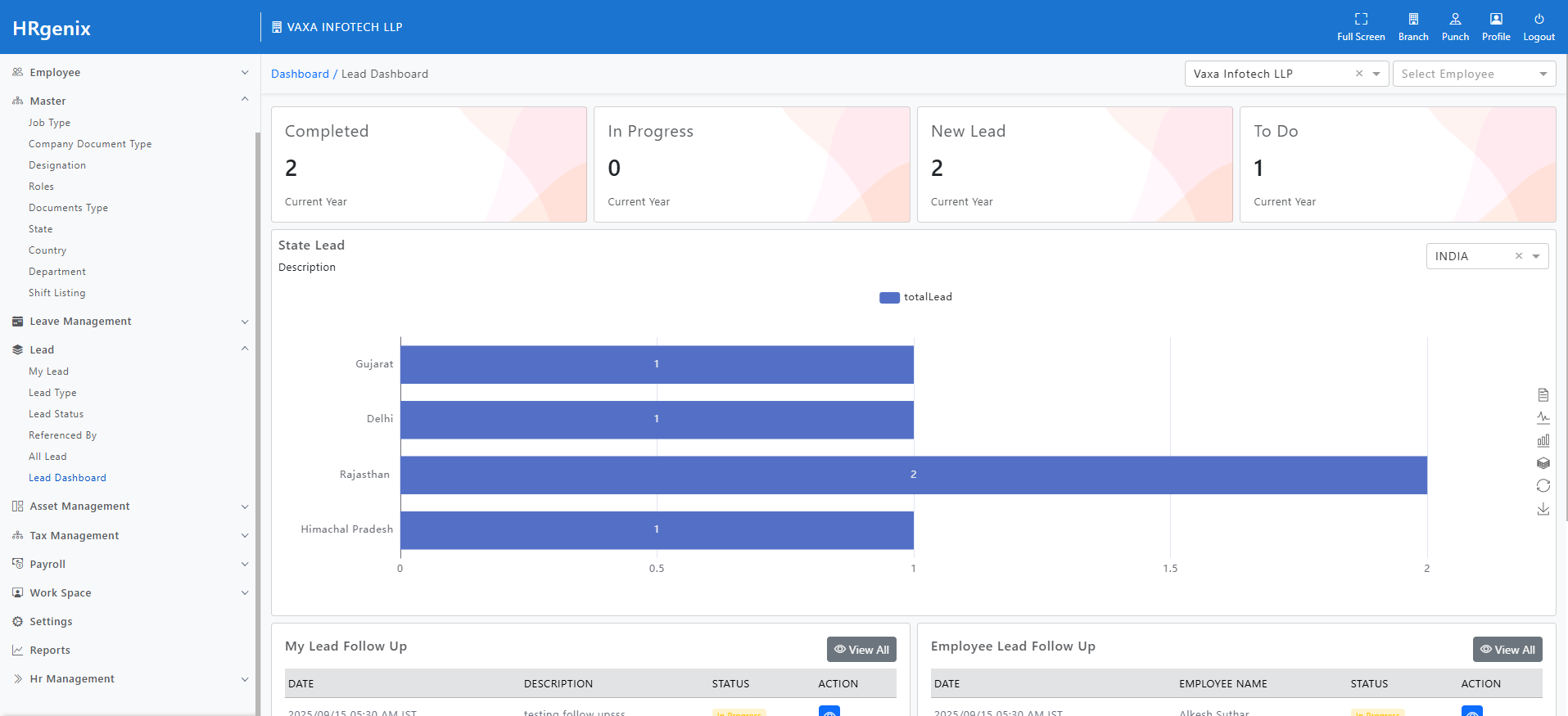The height and width of the screenshot is (716, 1568).
Task: Click the Punch icon
Action: click(1455, 19)
